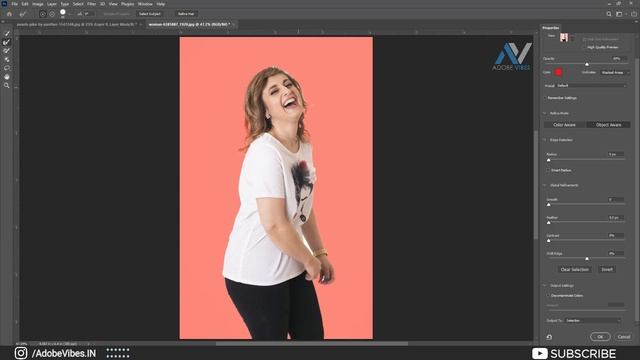Open the Window menu
The width and height of the screenshot is (640, 360).
(x=145, y=4)
